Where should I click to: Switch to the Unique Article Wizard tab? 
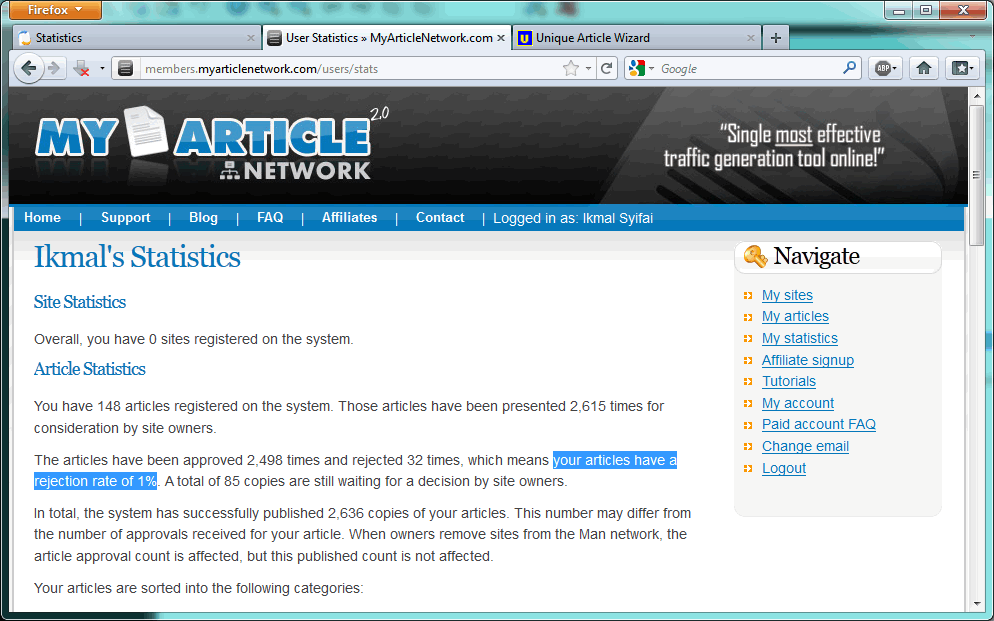[636, 38]
